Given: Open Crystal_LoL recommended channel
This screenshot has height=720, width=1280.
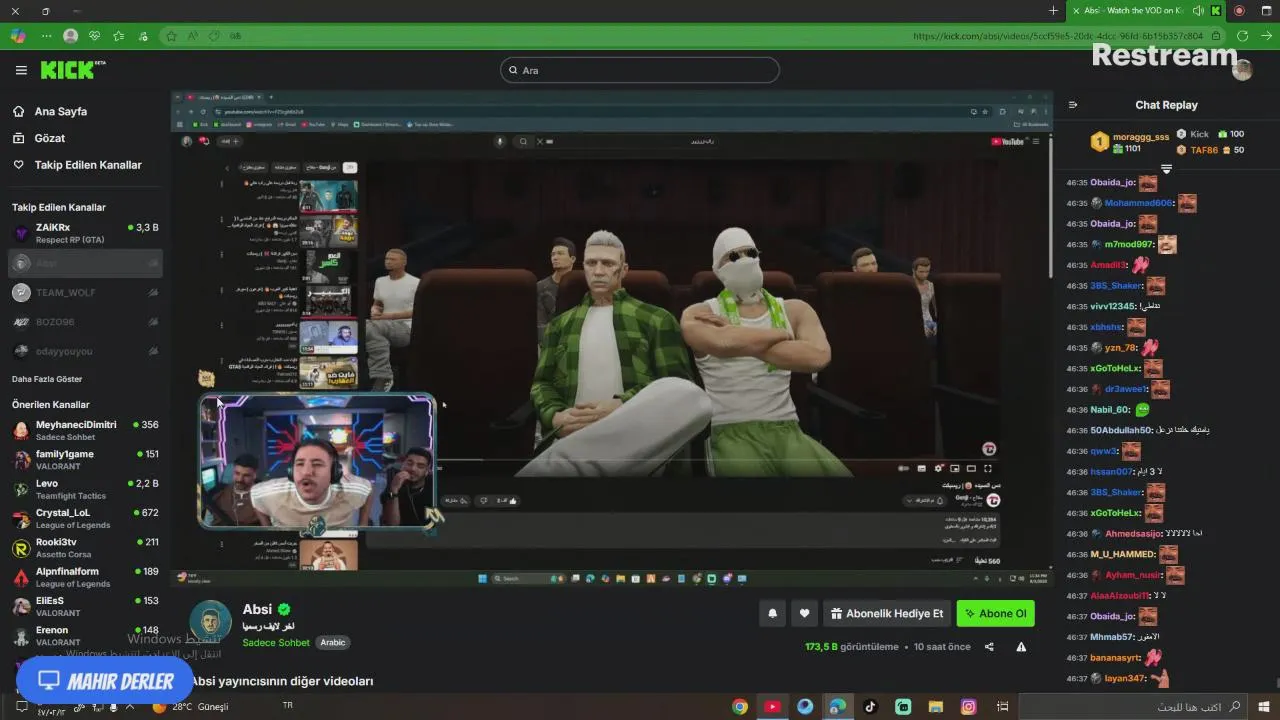Looking at the screenshot, I should [x=85, y=518].
